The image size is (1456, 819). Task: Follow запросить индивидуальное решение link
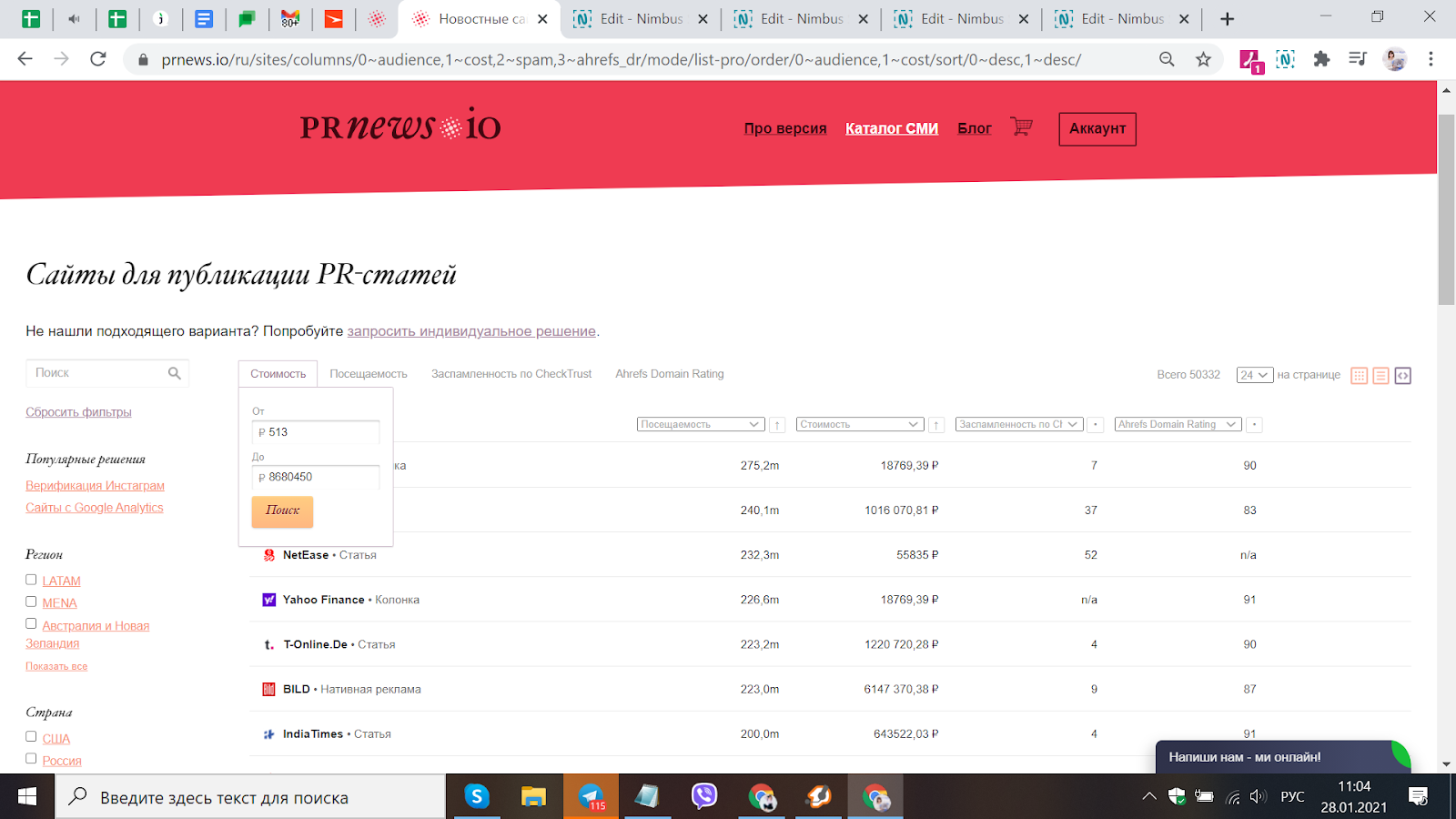[471, 331]
